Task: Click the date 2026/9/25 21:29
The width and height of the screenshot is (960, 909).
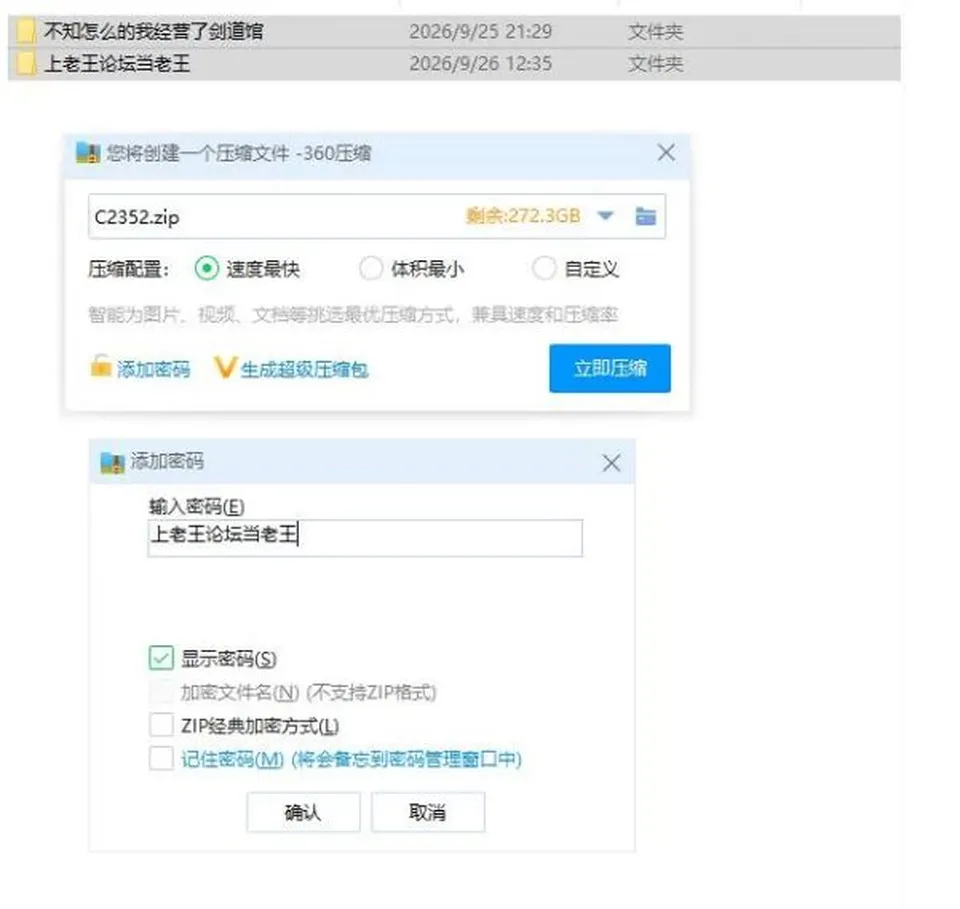Action: click(481, 32)
